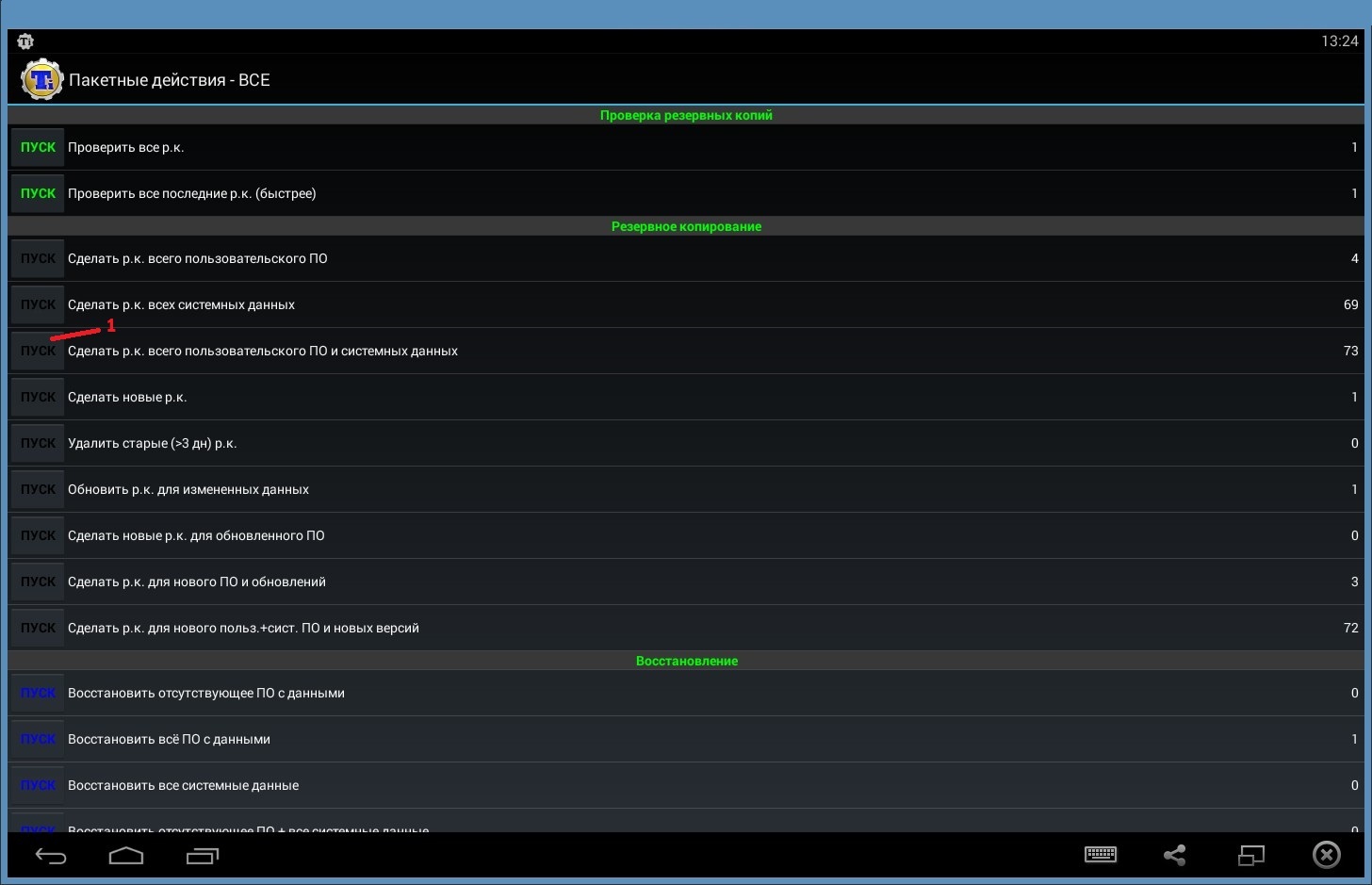The image size is (1372, 885).
Task: Tap section header 'Проверка резервных копий'
Action: tap(686, 115)
